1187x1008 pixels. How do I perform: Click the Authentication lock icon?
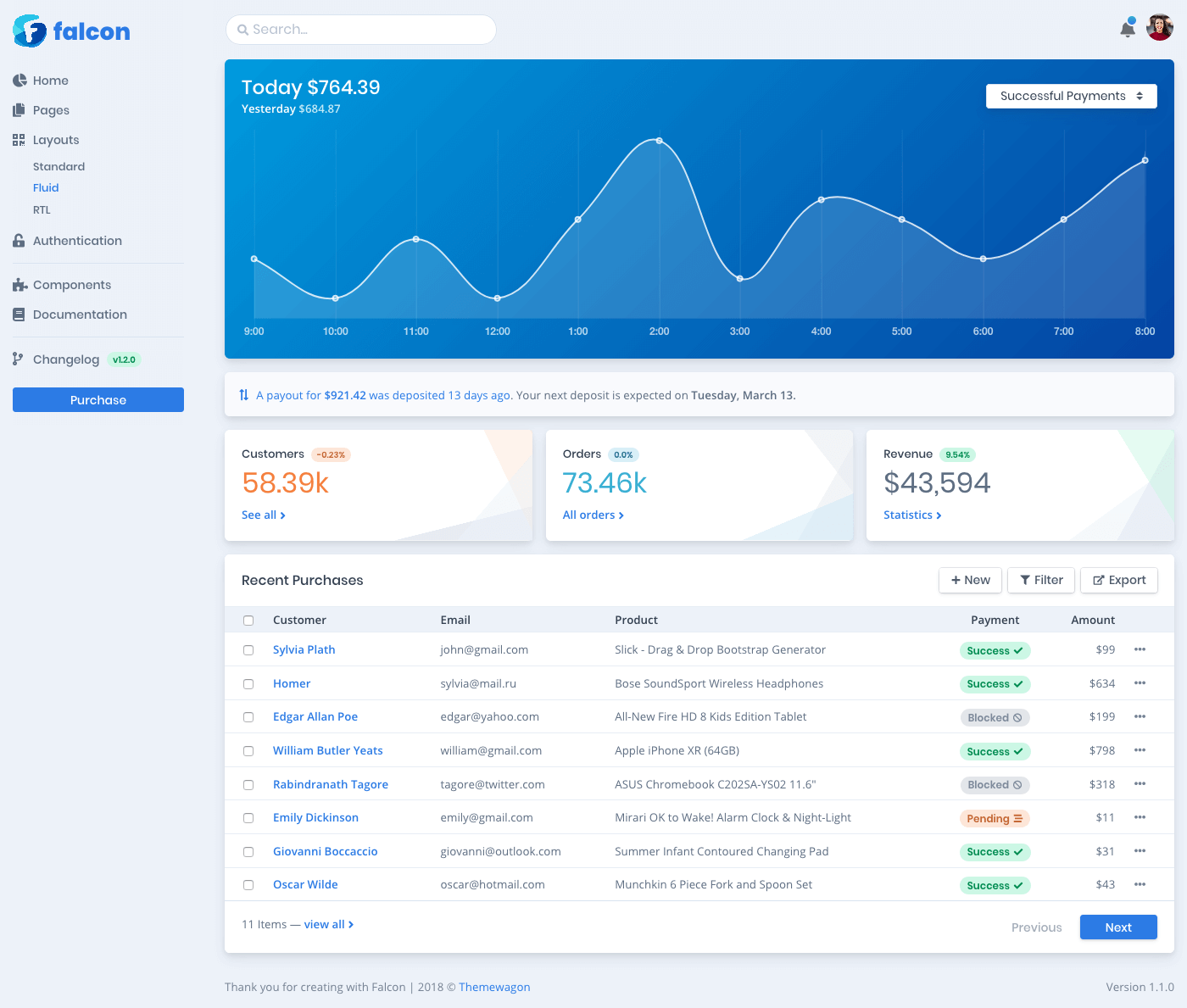pos(20,241)
